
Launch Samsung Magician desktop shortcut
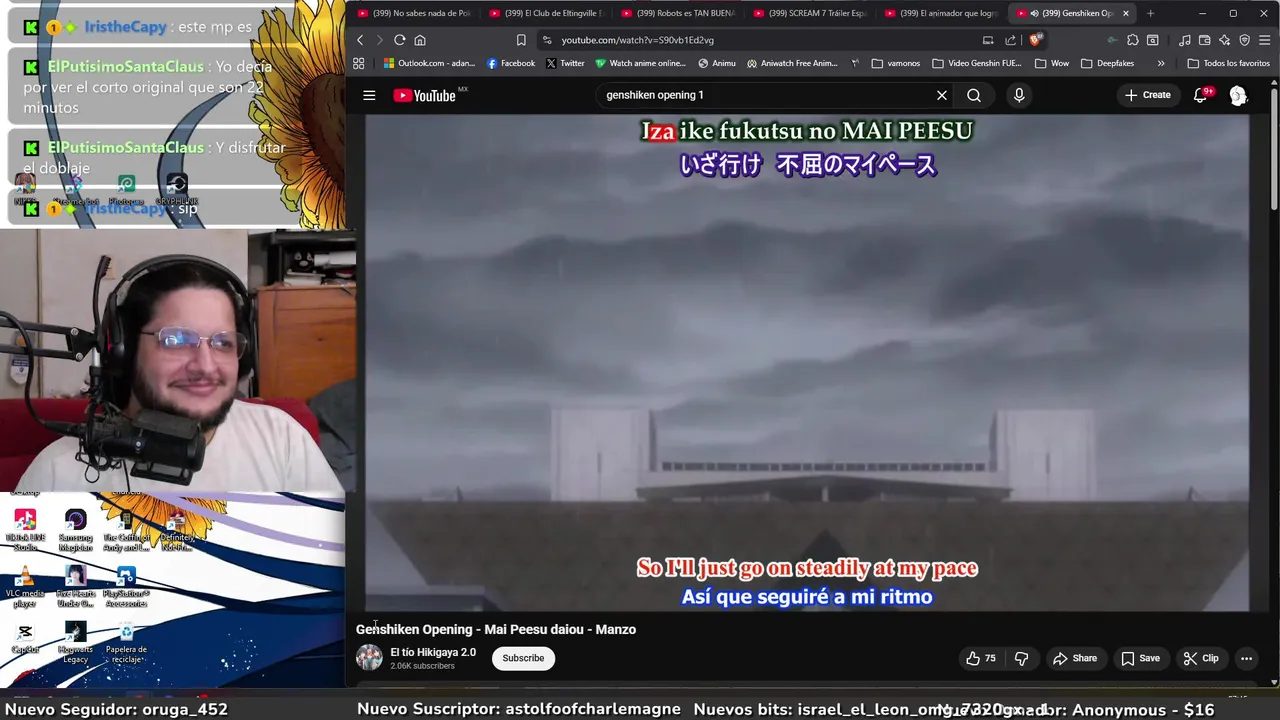click(x=75, y=530)
